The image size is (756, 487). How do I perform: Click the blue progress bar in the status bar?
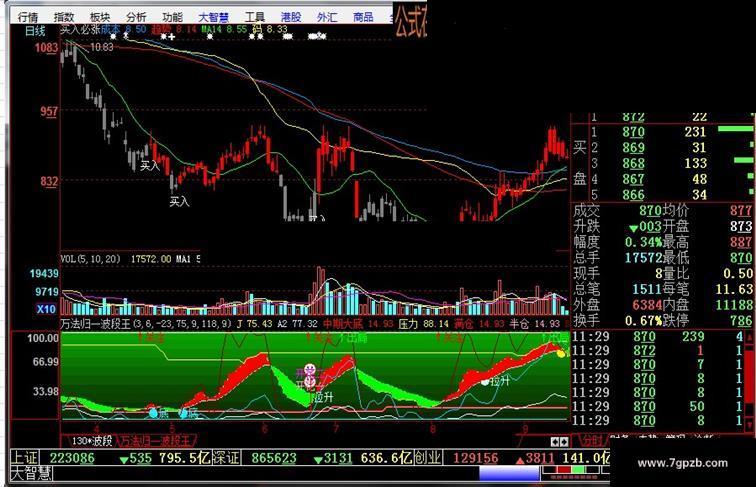coord(509,474)
